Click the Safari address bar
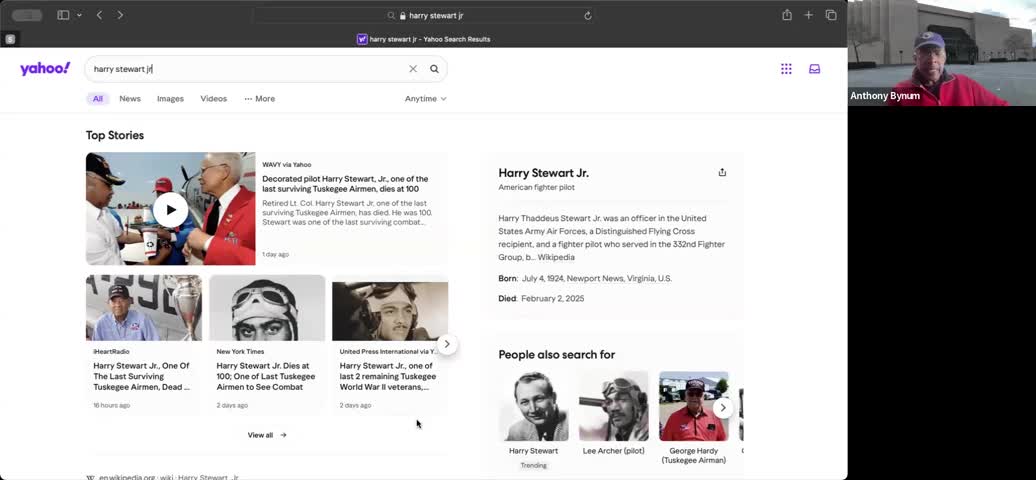 coord(425,15)
